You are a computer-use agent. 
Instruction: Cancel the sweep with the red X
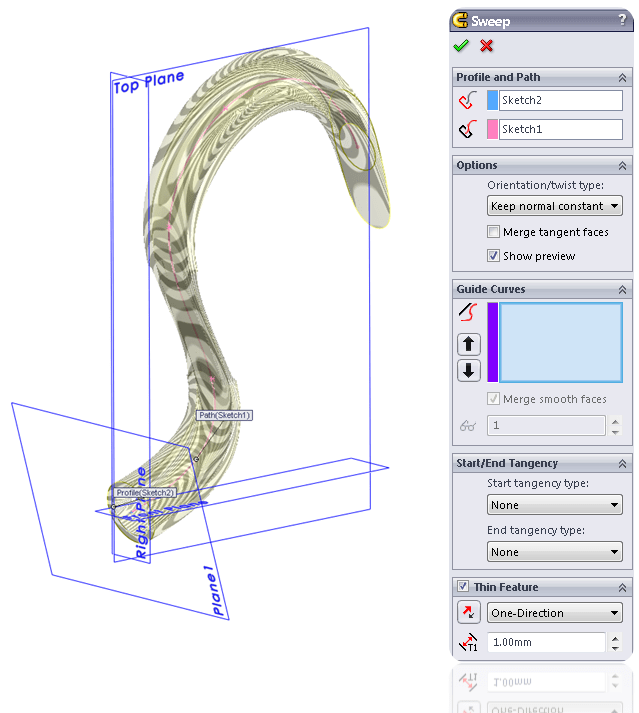pyautogui.click(x=486, y=46)
